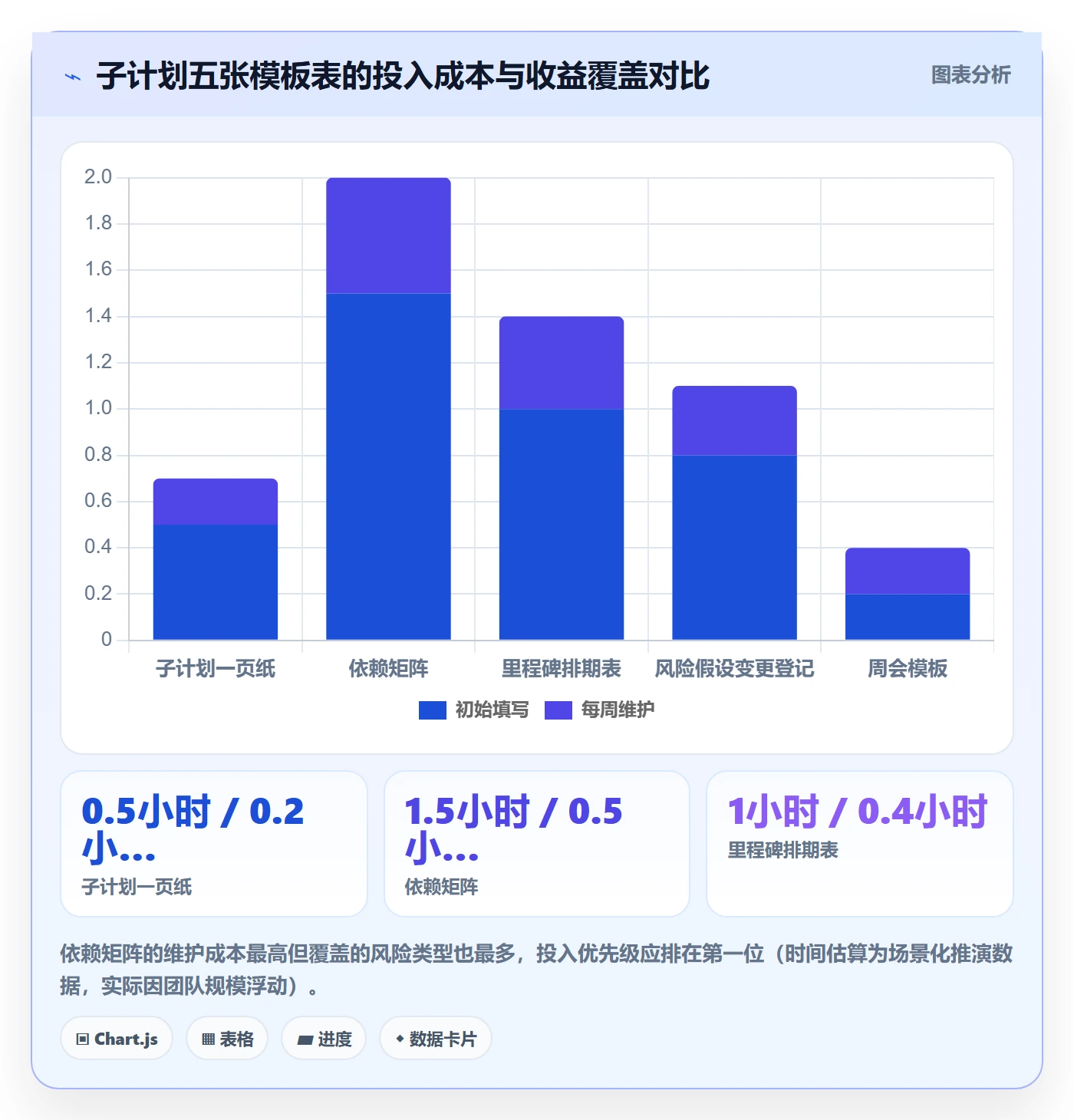Click the 初始填写 bar segment for 里程碑排期表
This screenshot has width=1074, height=1120.
click(562, 525)
